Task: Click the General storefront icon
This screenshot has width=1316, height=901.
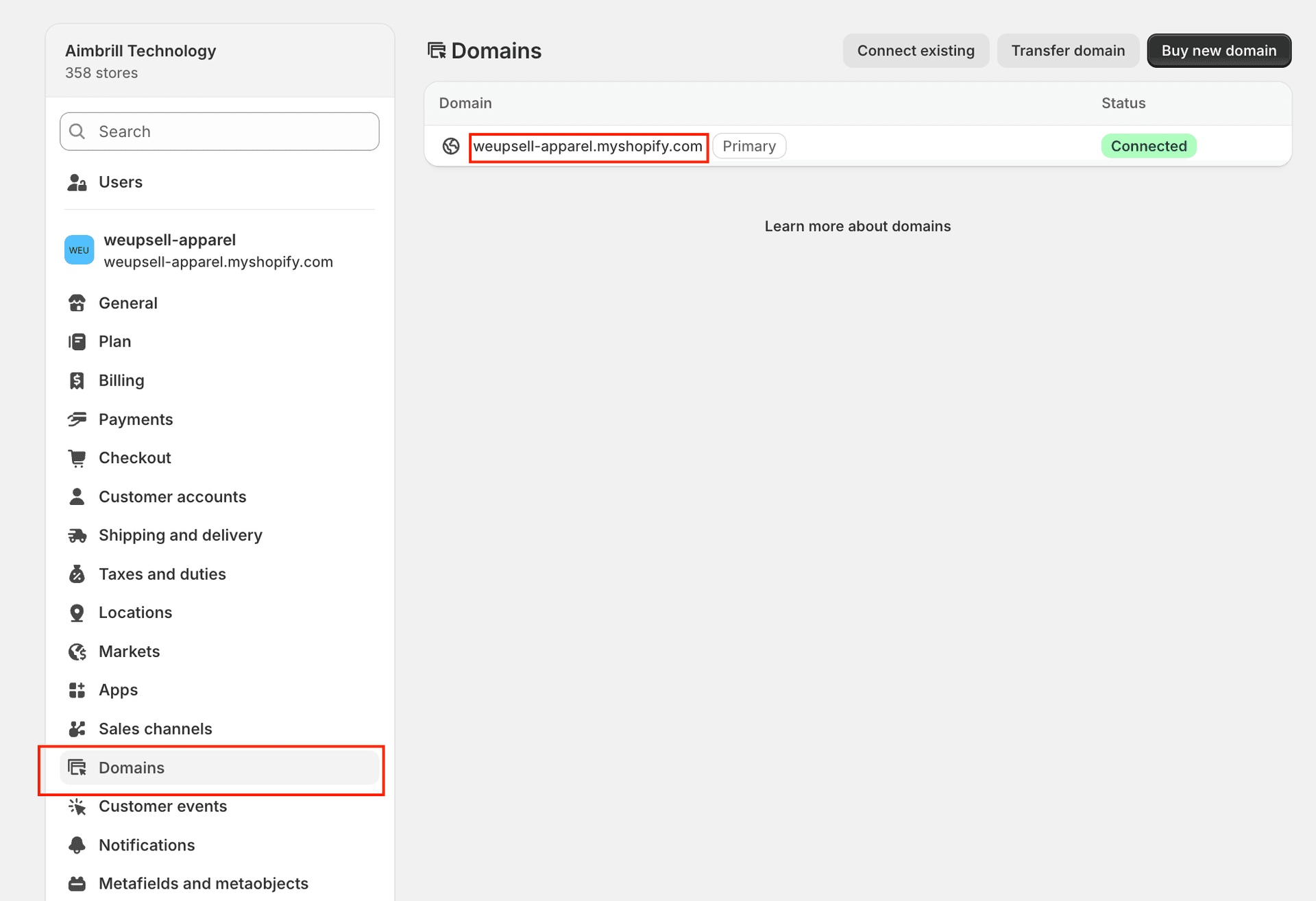Action: click(x=77, y=303)
